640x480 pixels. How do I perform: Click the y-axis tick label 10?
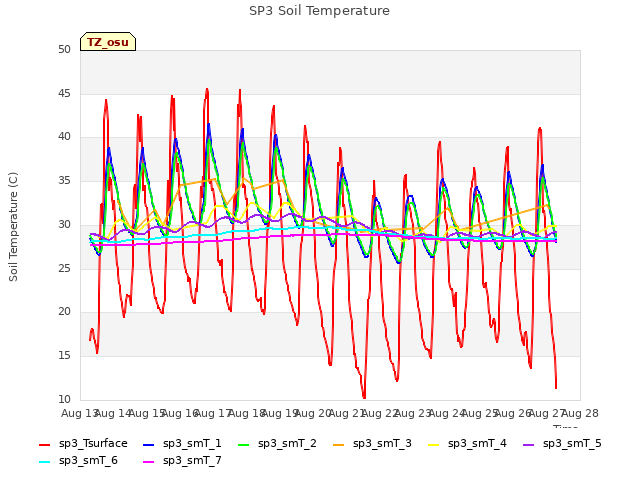(64, 399)
